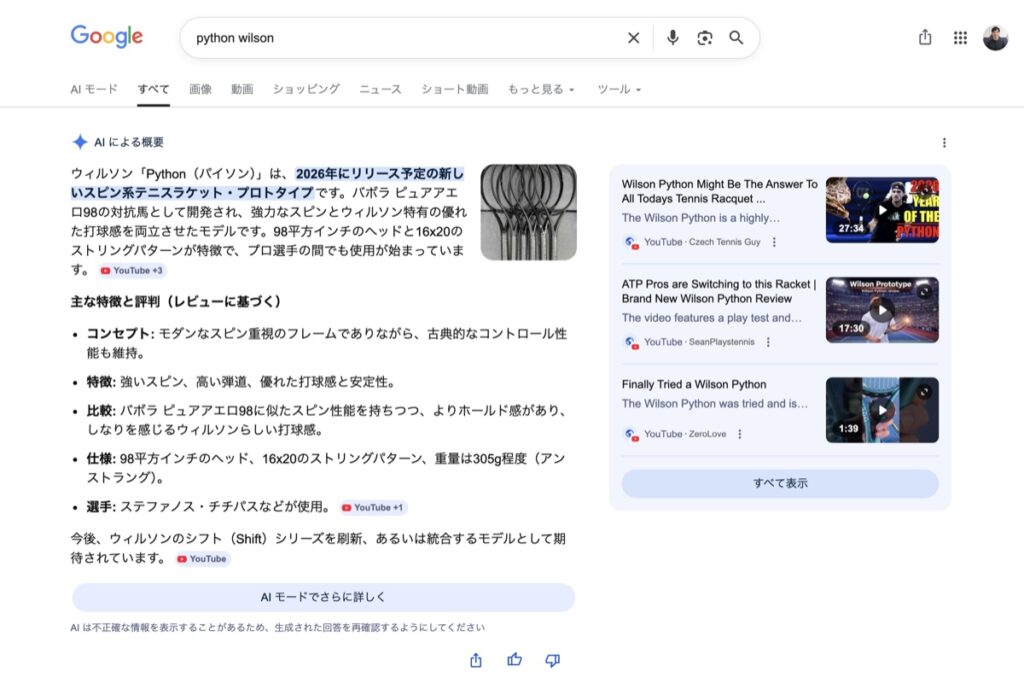Click the AI による概要 label
The width and height of the screenshot is (1024, 689).
[129, 142]
